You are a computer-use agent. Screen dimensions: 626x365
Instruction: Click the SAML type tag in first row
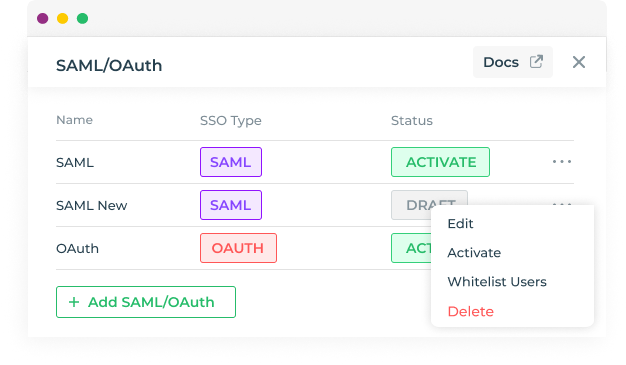click(231, 162)
